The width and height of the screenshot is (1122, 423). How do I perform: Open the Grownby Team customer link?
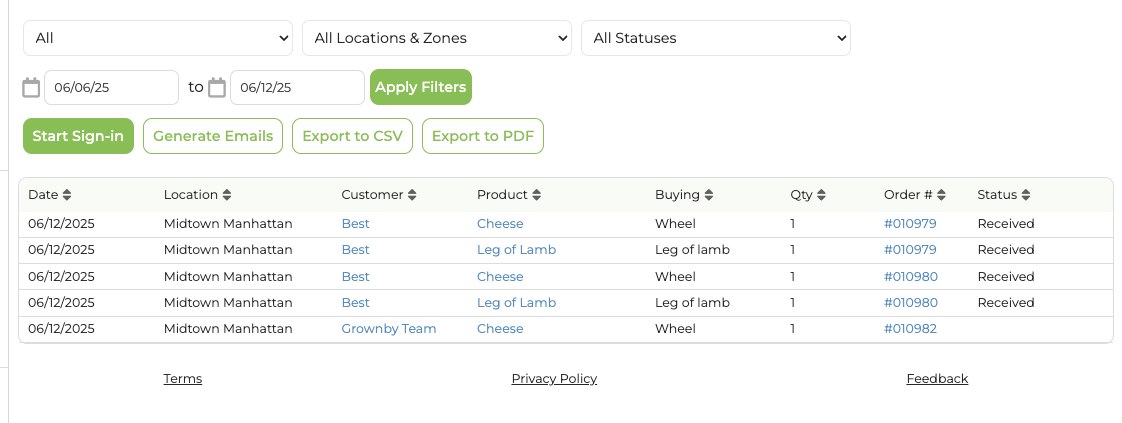point(389,329)
